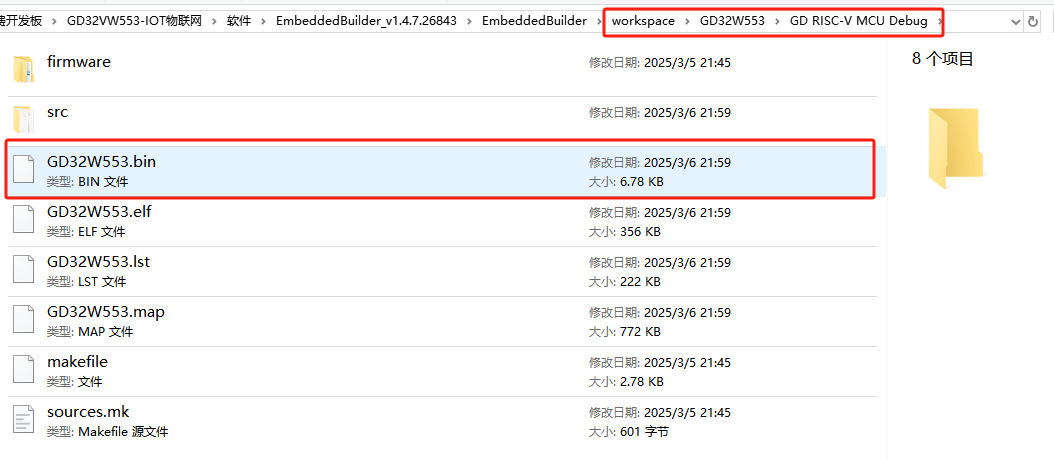Click the GD32W553 breadcrumb segment
The image size is (1054, 459).
pos(731,21)
